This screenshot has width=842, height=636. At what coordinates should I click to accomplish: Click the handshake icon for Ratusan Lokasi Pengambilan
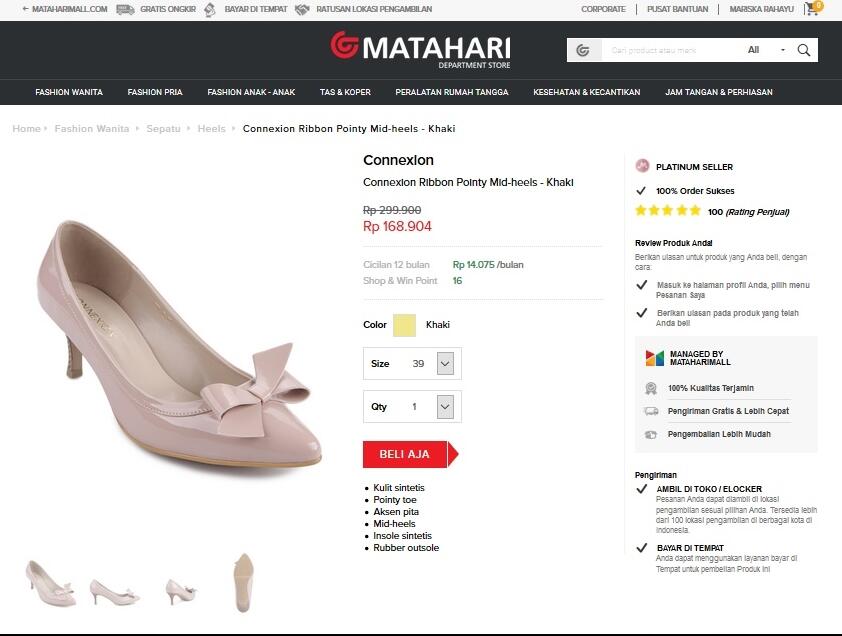pyautogui.click(x=301, y=9)
